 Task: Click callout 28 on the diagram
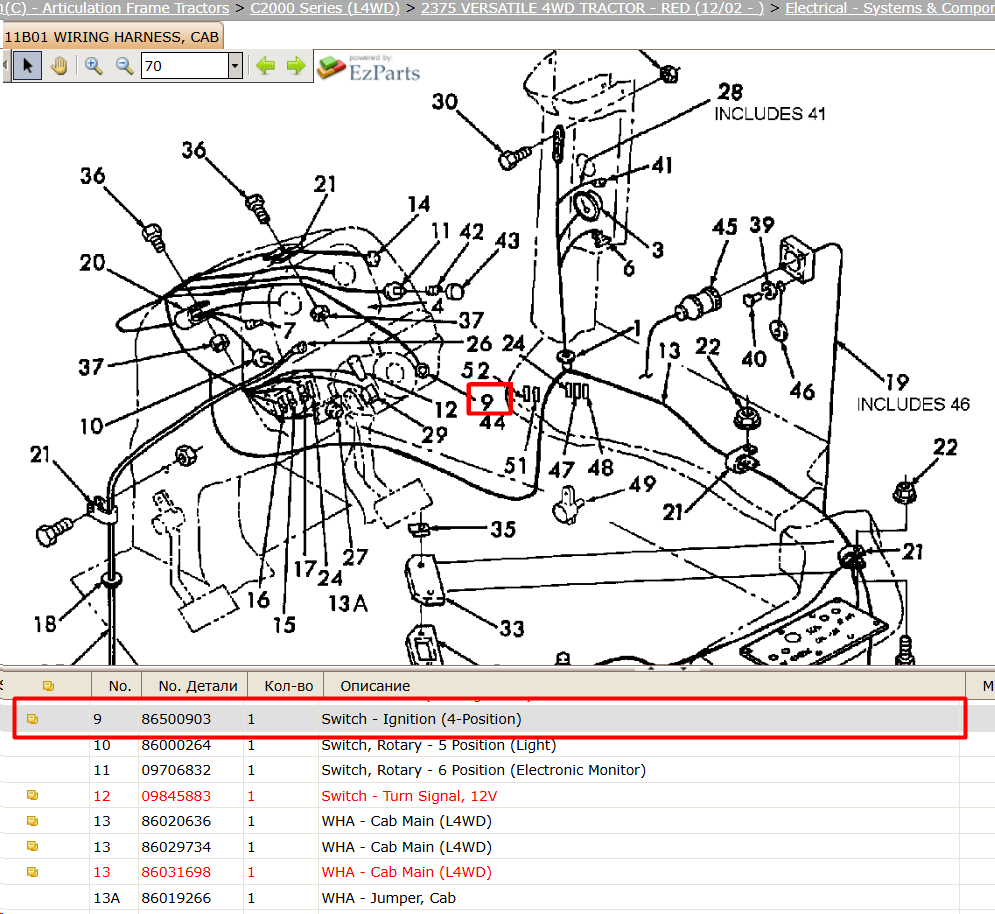coord(730,92)
